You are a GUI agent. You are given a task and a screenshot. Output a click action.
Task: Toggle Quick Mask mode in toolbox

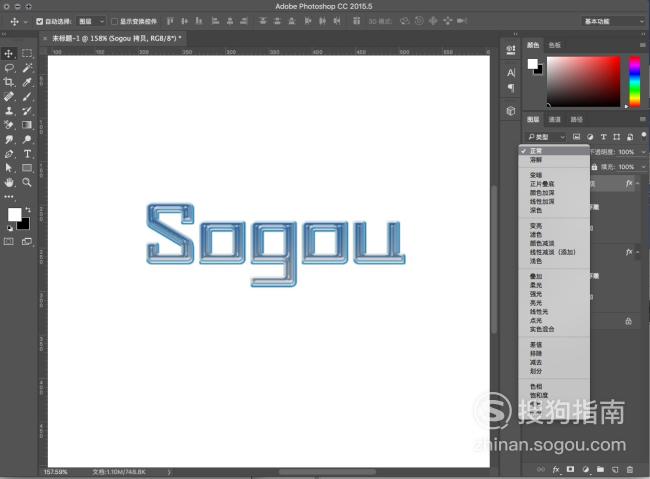click(9, 241)
